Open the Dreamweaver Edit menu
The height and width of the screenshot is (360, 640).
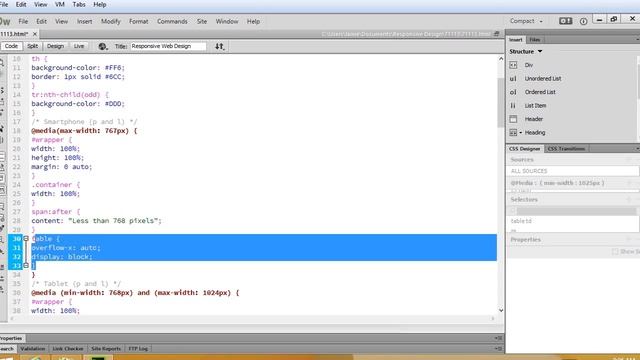(41, 21)
